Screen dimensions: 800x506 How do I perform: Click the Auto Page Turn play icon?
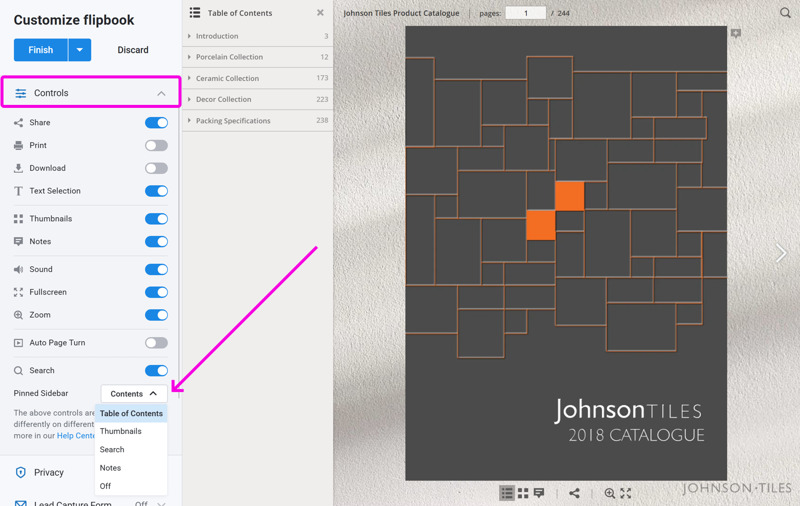click(x=18, y=343)
